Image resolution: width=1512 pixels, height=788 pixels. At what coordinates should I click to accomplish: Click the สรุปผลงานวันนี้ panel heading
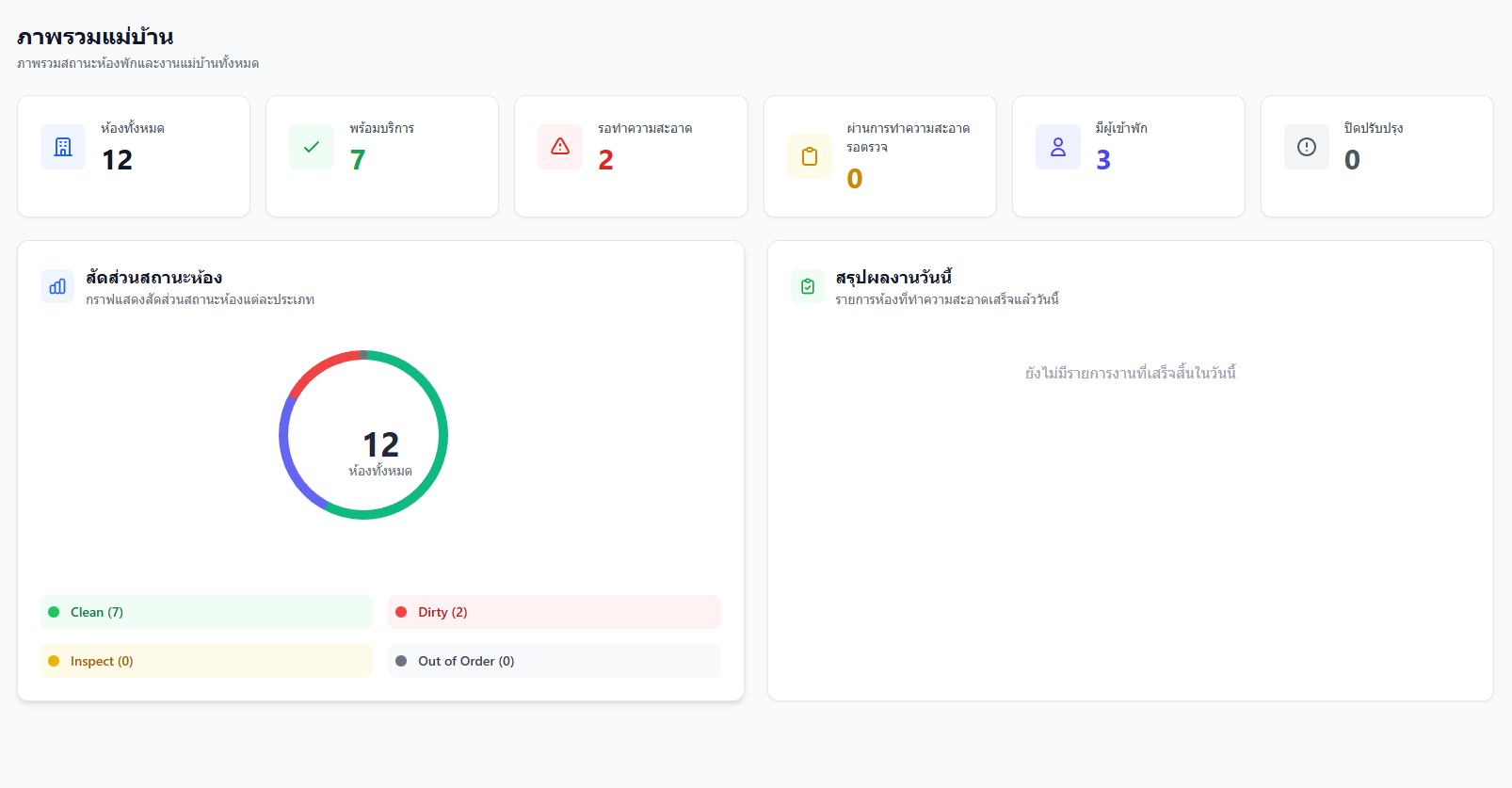893,278
